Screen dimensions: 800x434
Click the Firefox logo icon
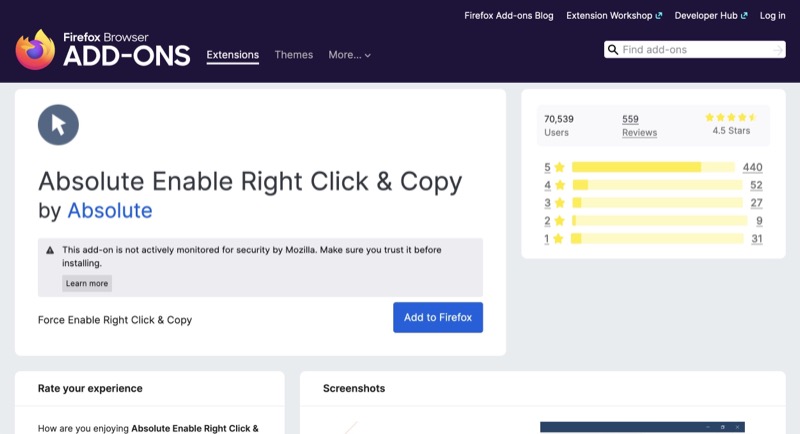click(35, 49)
